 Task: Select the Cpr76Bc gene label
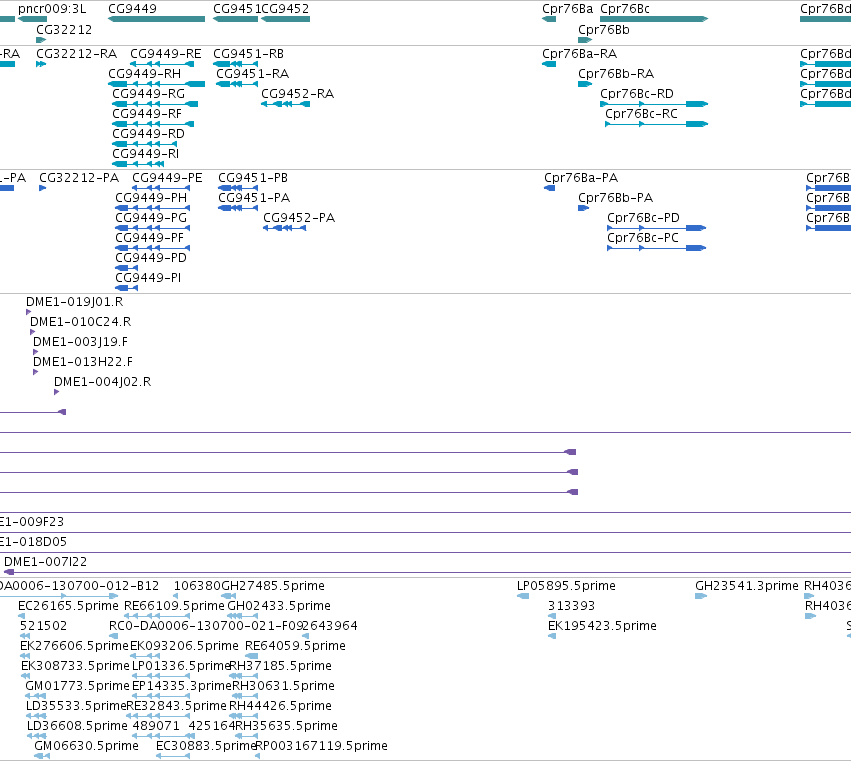click(625, 9)
